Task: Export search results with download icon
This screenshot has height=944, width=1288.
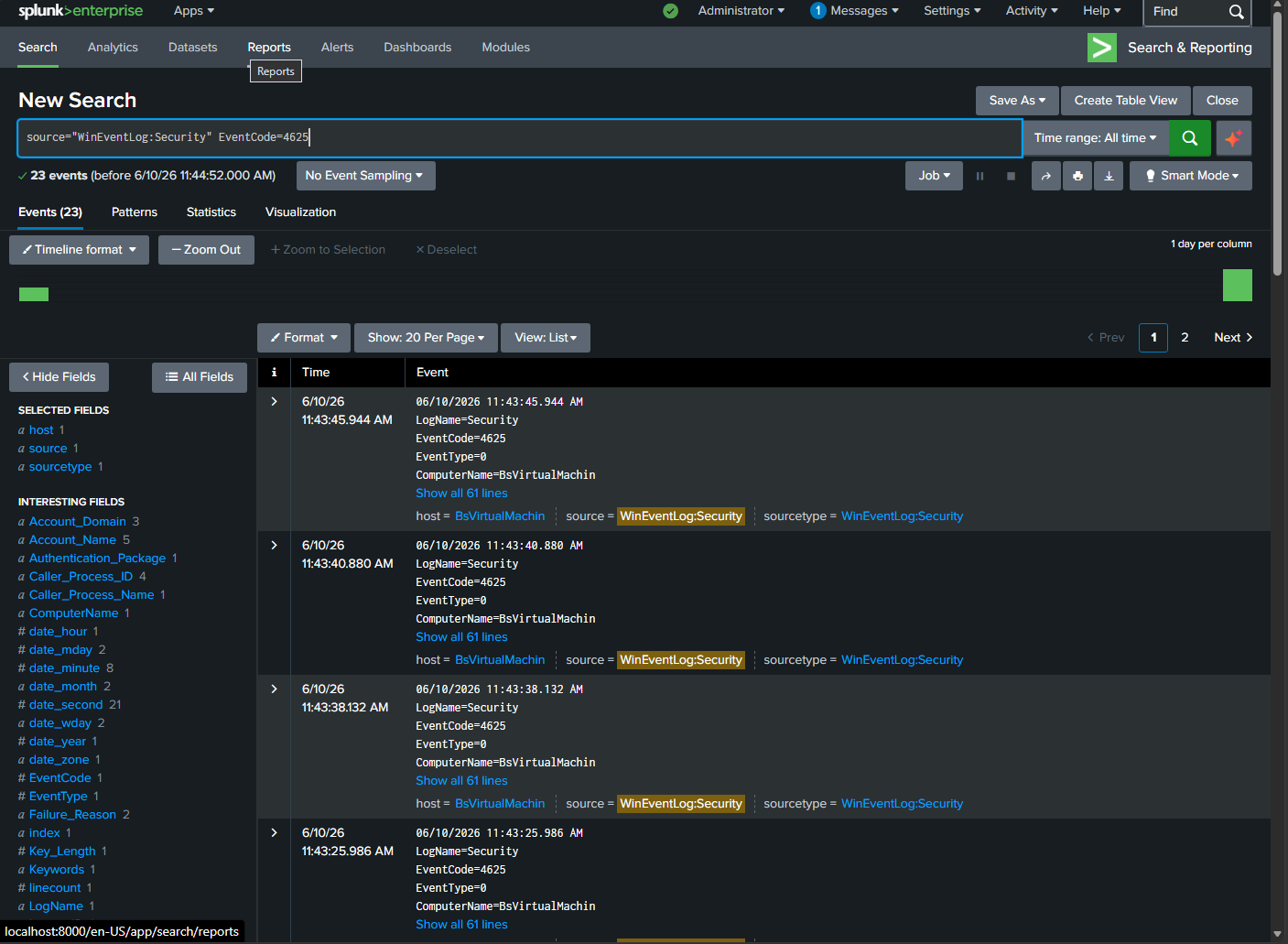Action: (1109, 176)
